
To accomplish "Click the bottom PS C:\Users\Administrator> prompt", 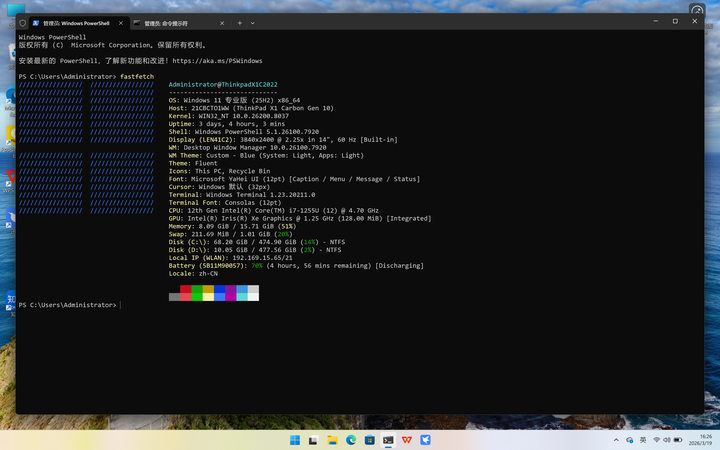I will [68, 305].
